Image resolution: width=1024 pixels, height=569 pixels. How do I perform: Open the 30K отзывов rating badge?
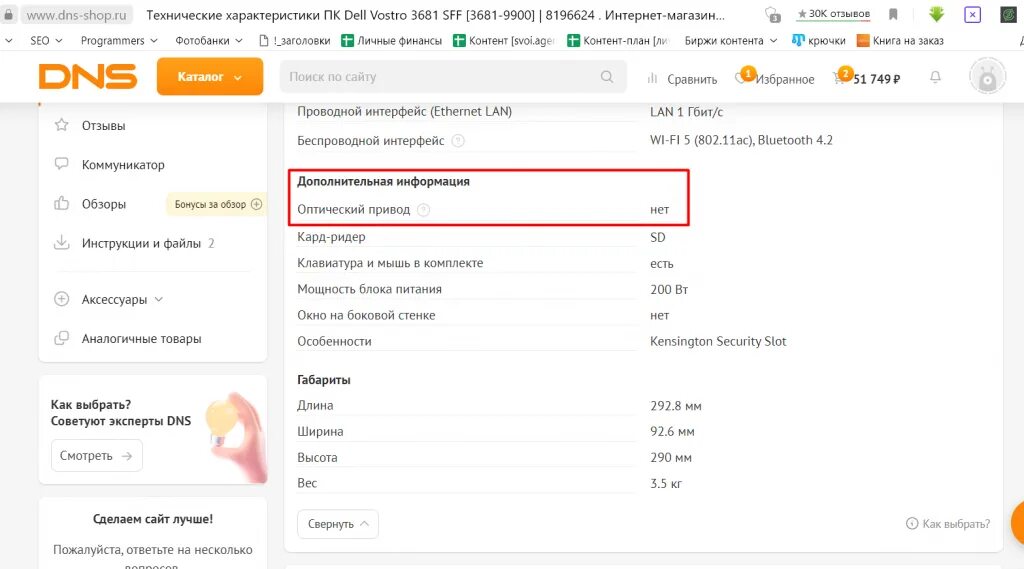click(833, 14)
